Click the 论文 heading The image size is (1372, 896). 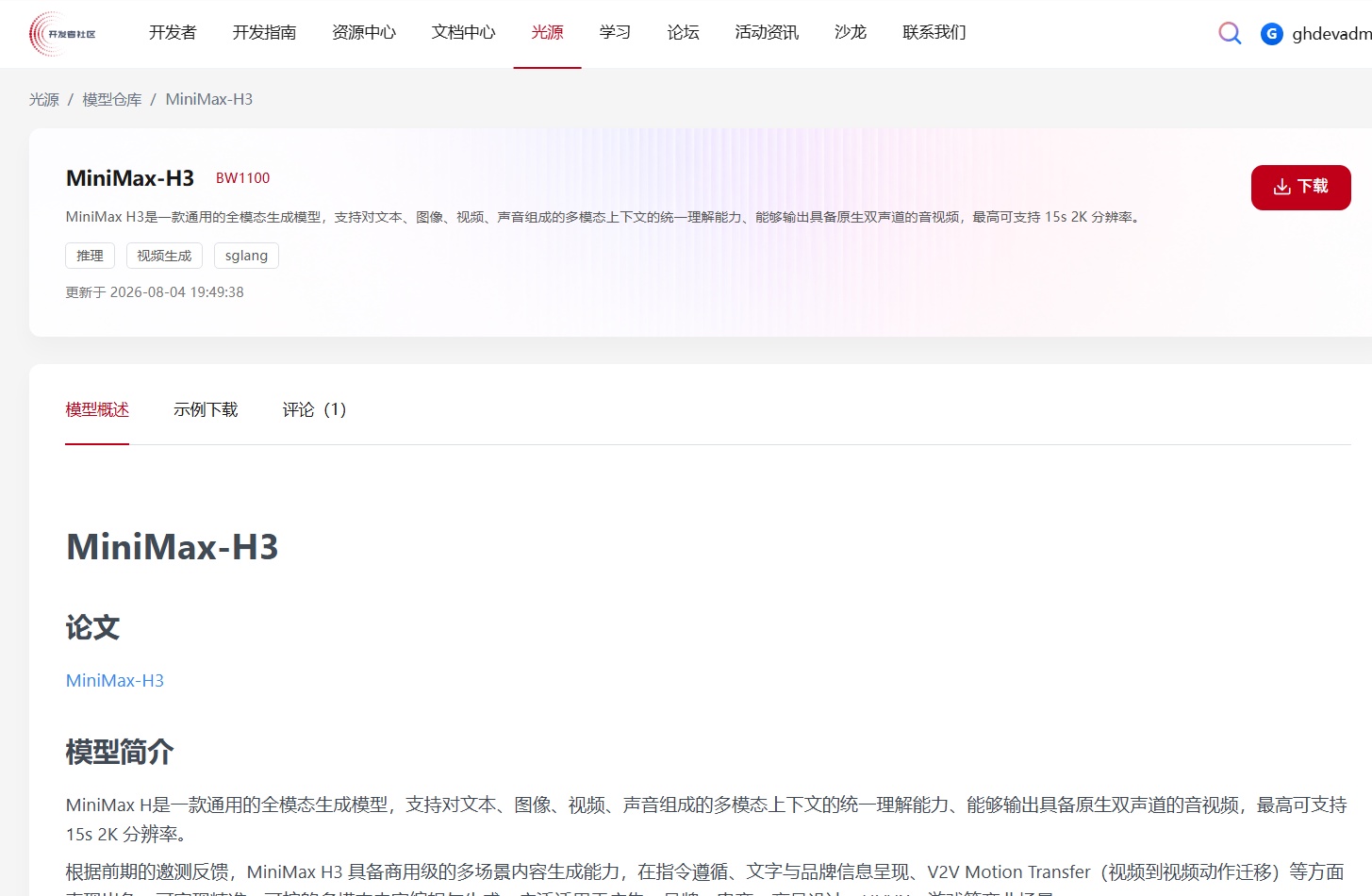pos(92,628)
